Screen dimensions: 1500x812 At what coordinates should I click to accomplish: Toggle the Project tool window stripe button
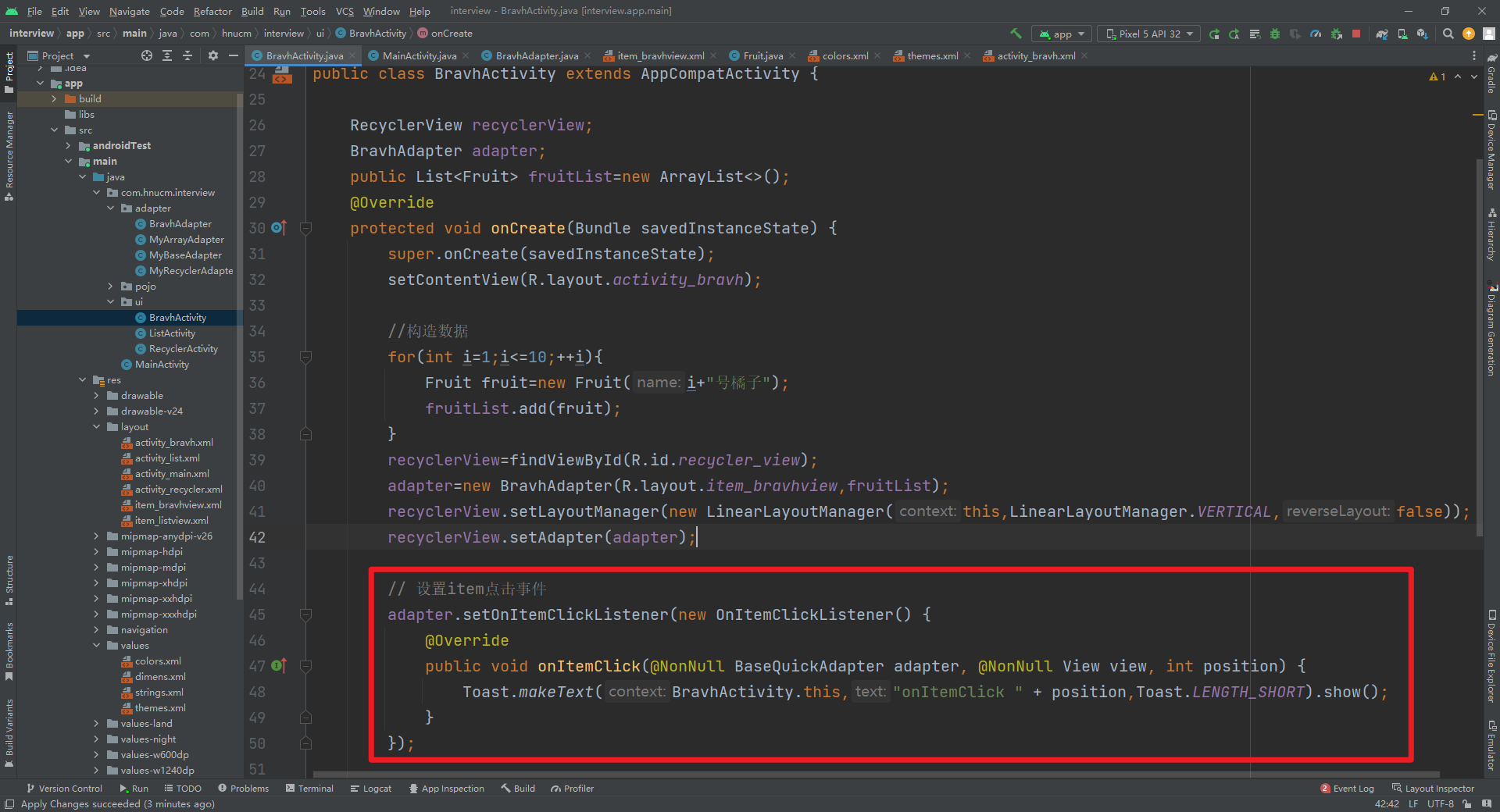coord(9,73)
